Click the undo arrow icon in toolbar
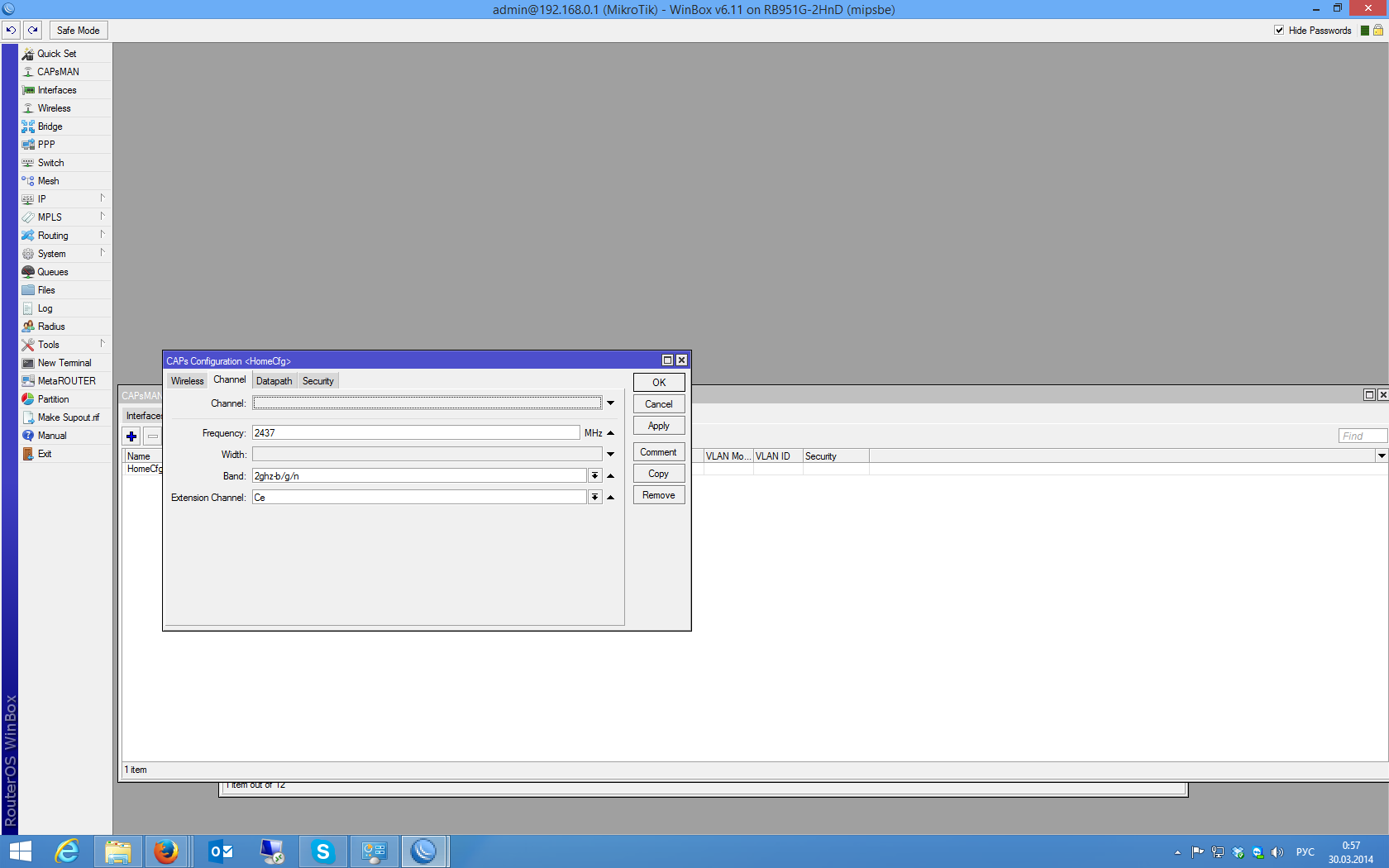1389x868 pixels. (11, 31)
